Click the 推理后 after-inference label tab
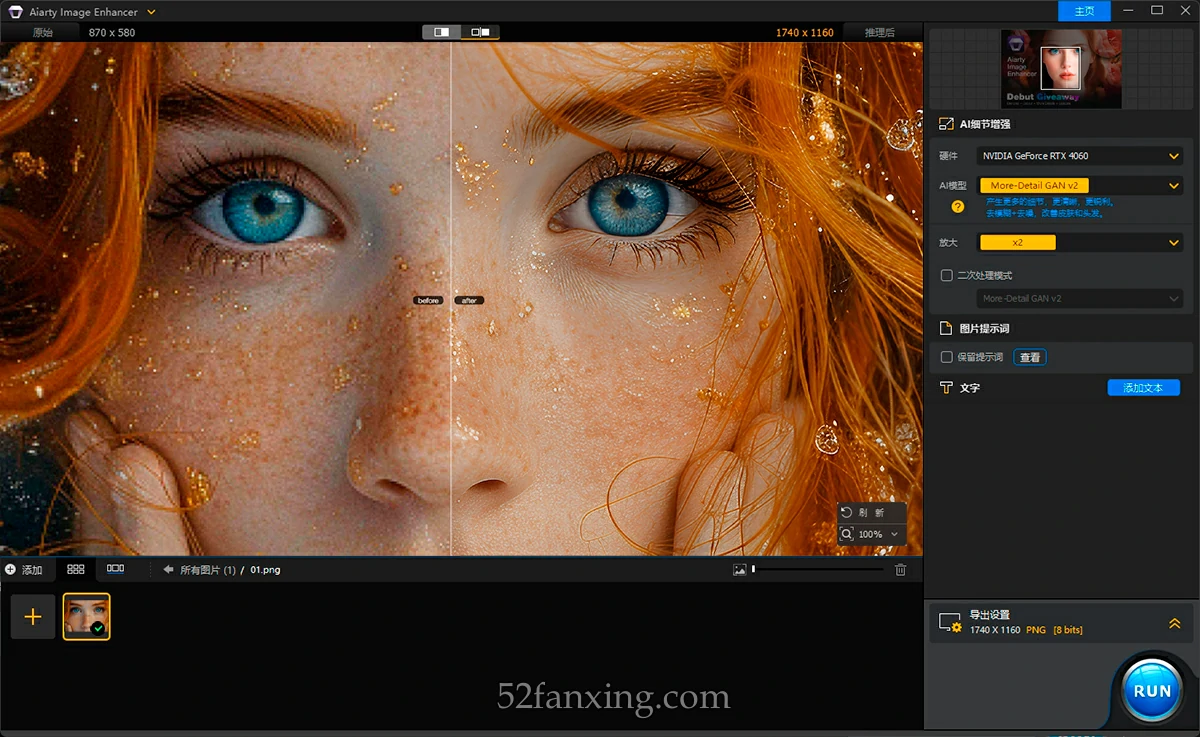 coord(880,32)
